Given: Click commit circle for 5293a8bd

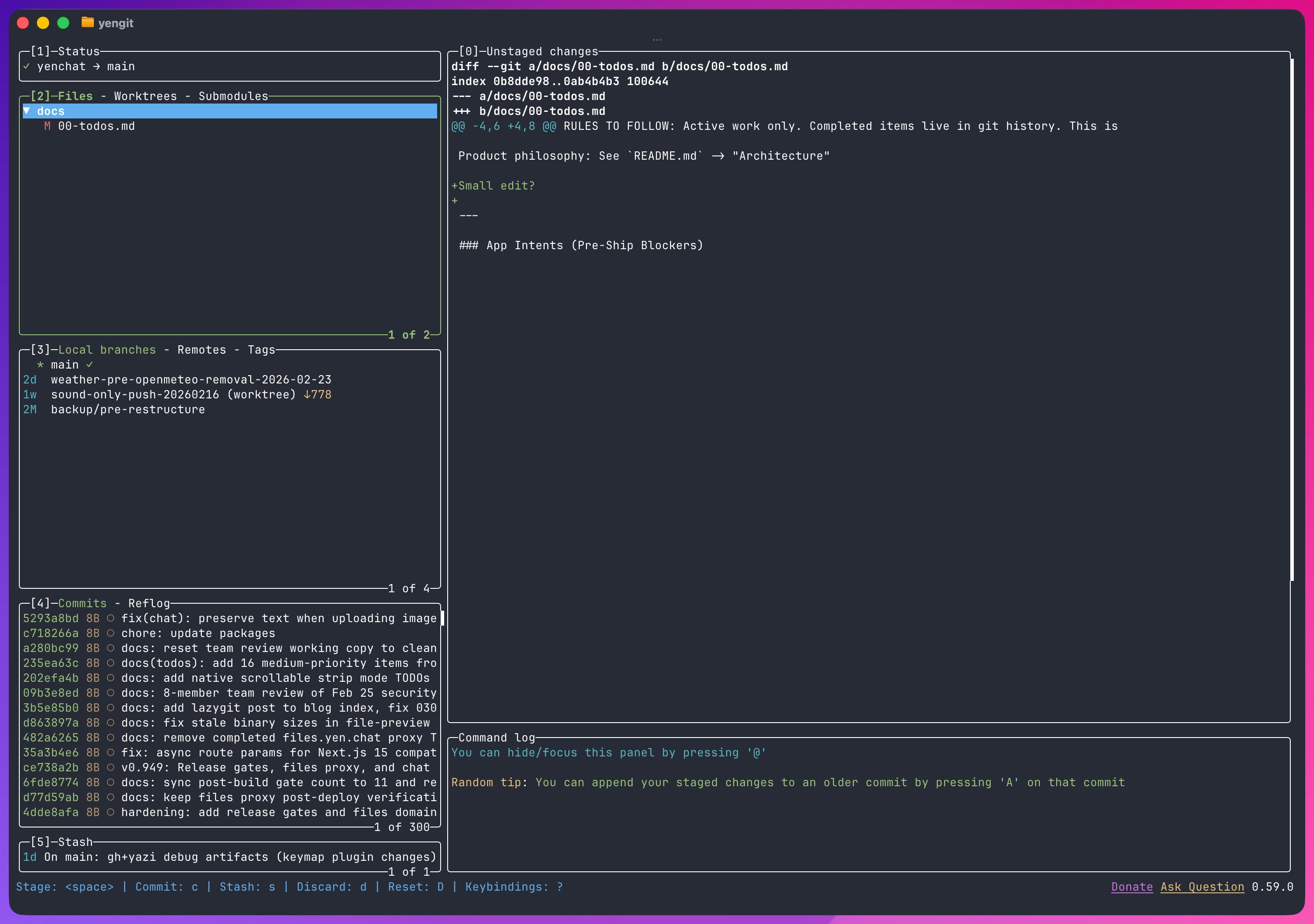Looking at the screenshot, I should pyautogui.click(x=111, y=619).
